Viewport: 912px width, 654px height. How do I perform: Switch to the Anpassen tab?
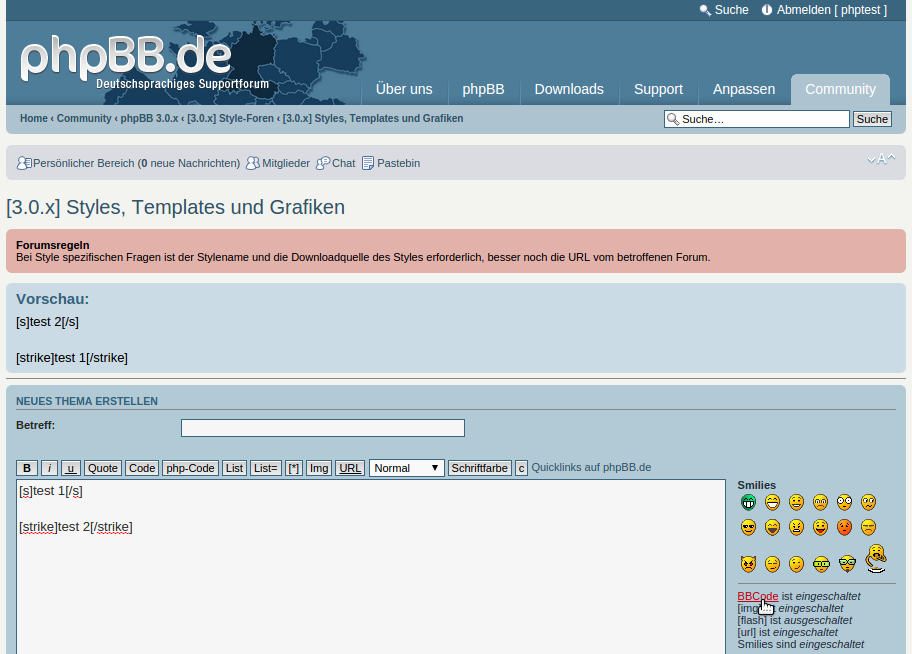tap(744, 89)
